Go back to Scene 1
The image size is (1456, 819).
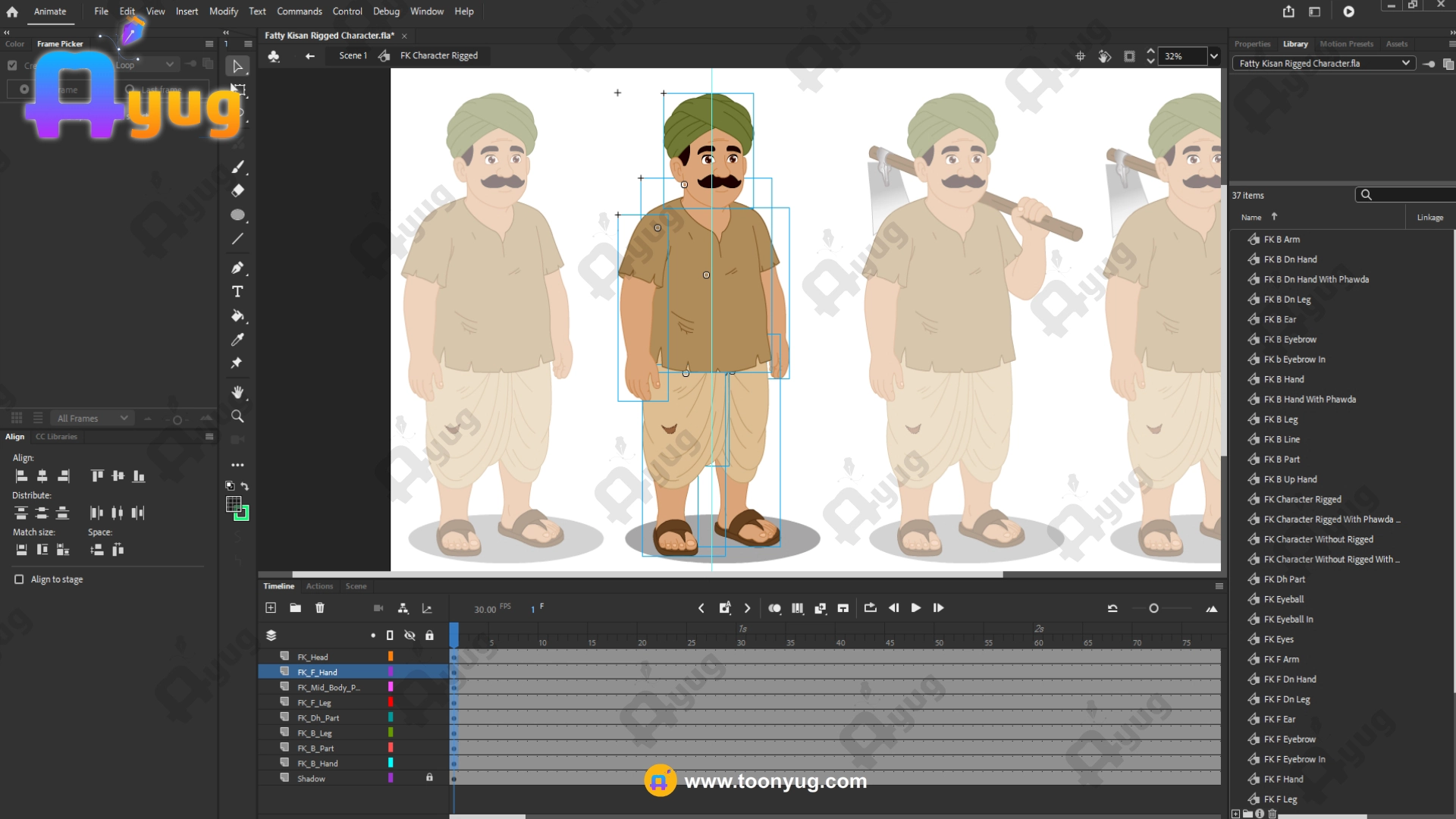353,55
